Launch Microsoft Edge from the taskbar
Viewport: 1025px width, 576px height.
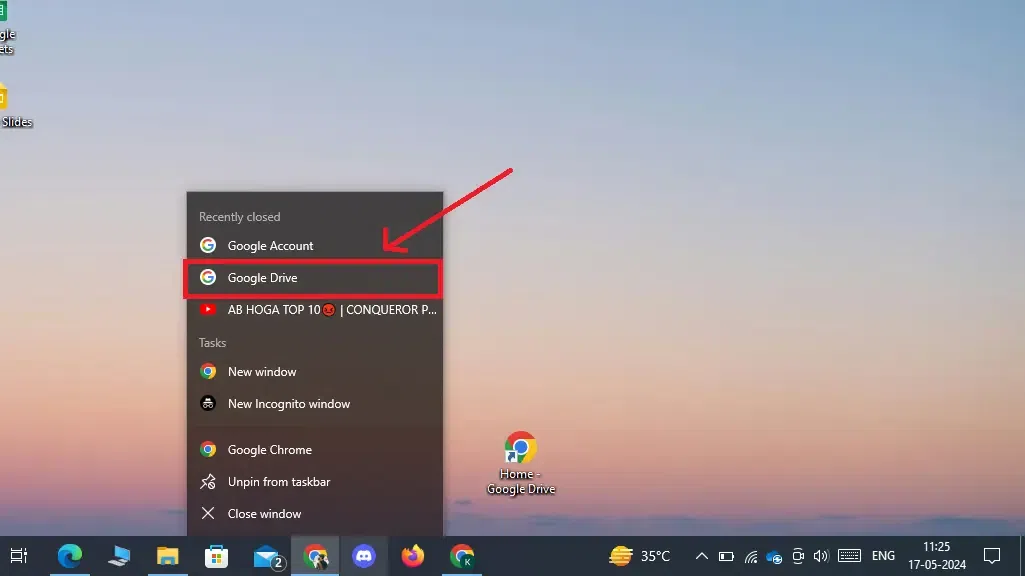[70, 556]
